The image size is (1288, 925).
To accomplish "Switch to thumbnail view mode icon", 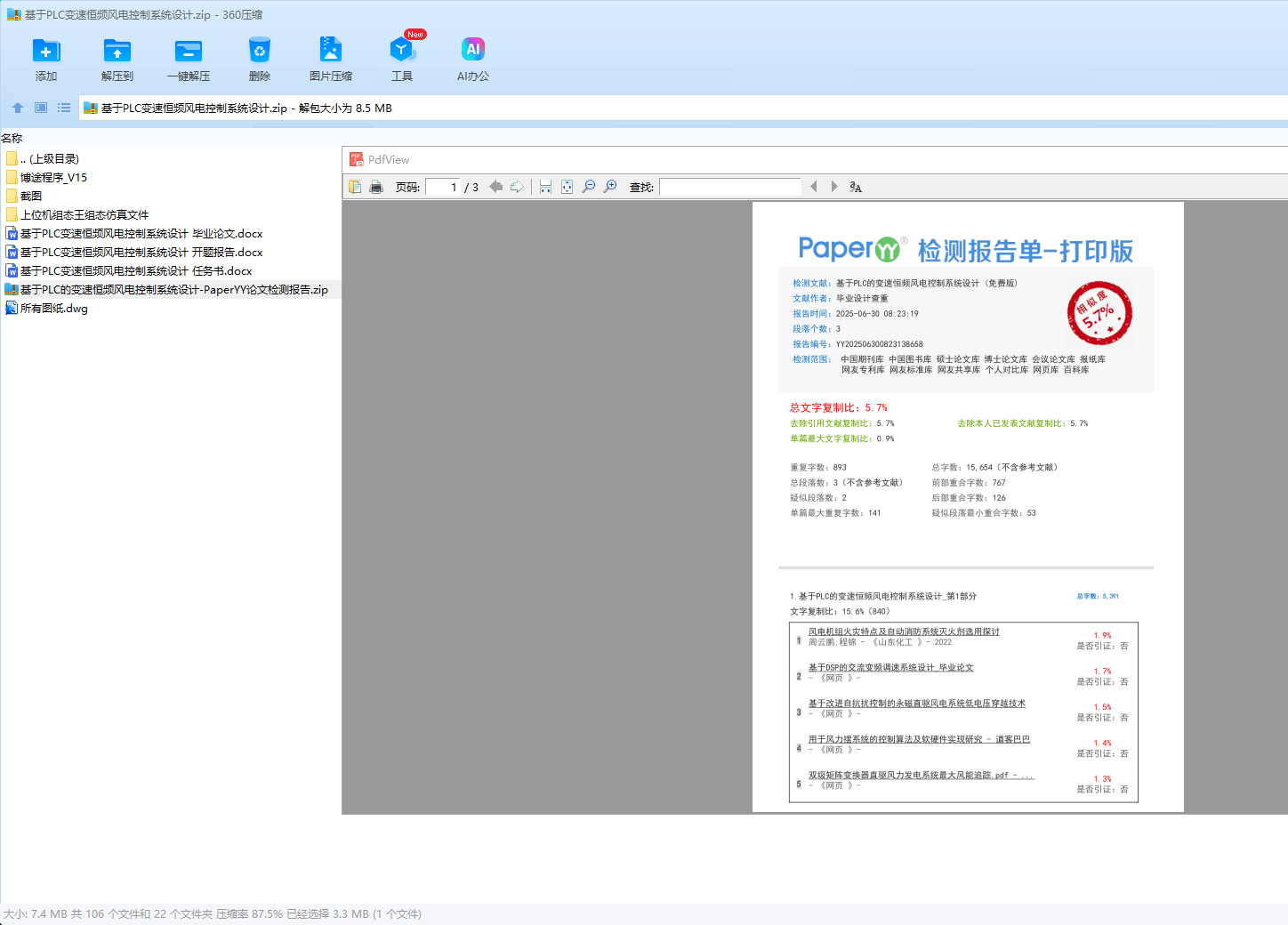I will tap(41, 108).
